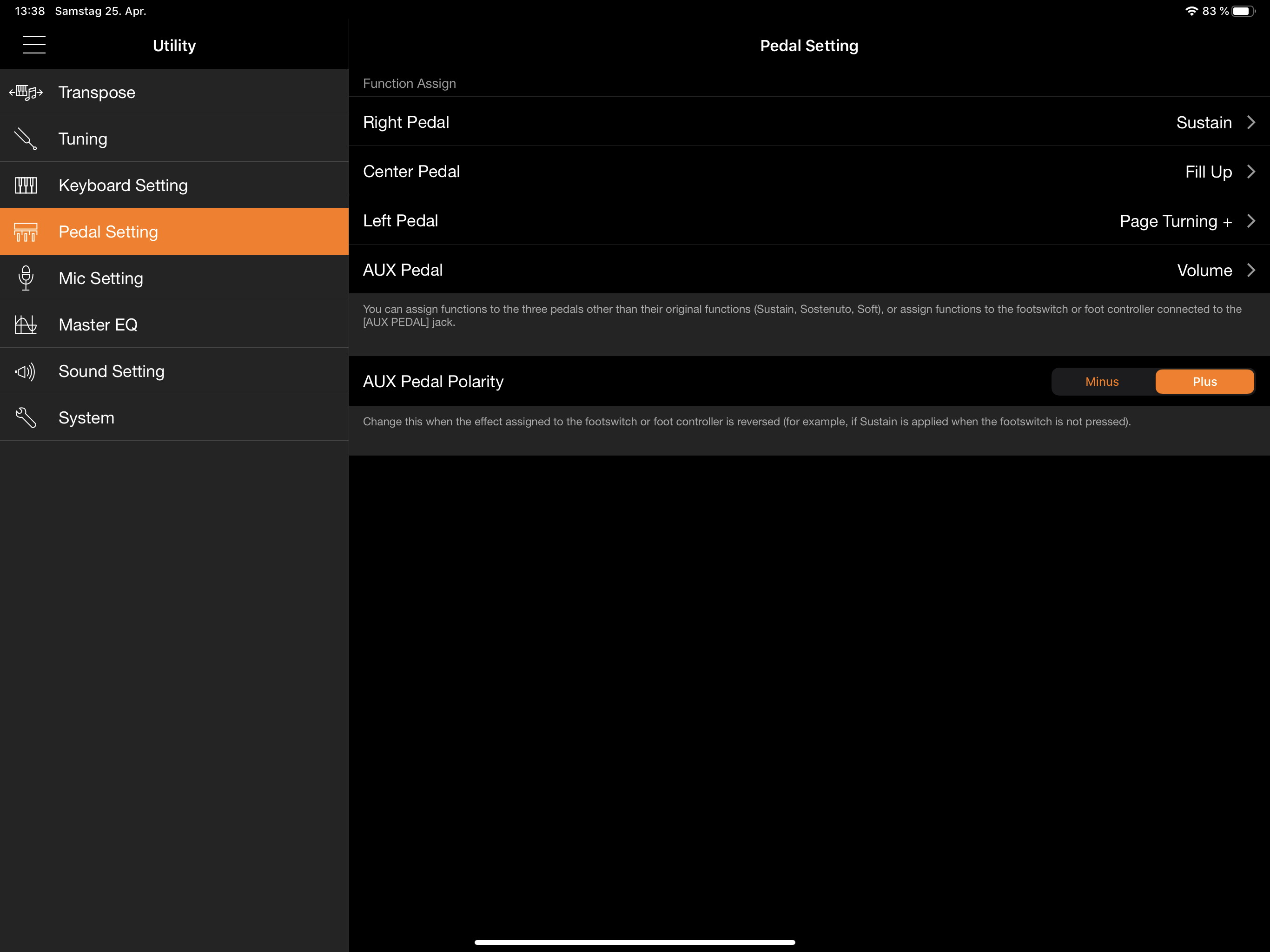Click the Transpose keyboard-arrows icon
1270x952 pixels.
pos(26,93)
